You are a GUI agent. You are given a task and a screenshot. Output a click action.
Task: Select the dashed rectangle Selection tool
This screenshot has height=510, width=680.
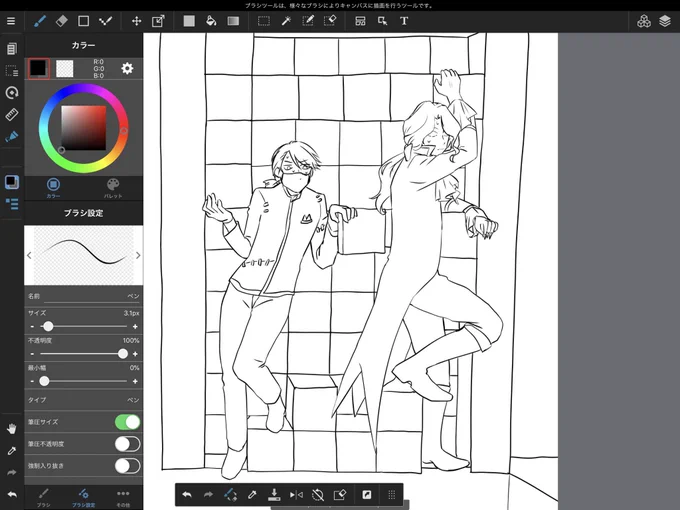264,21
